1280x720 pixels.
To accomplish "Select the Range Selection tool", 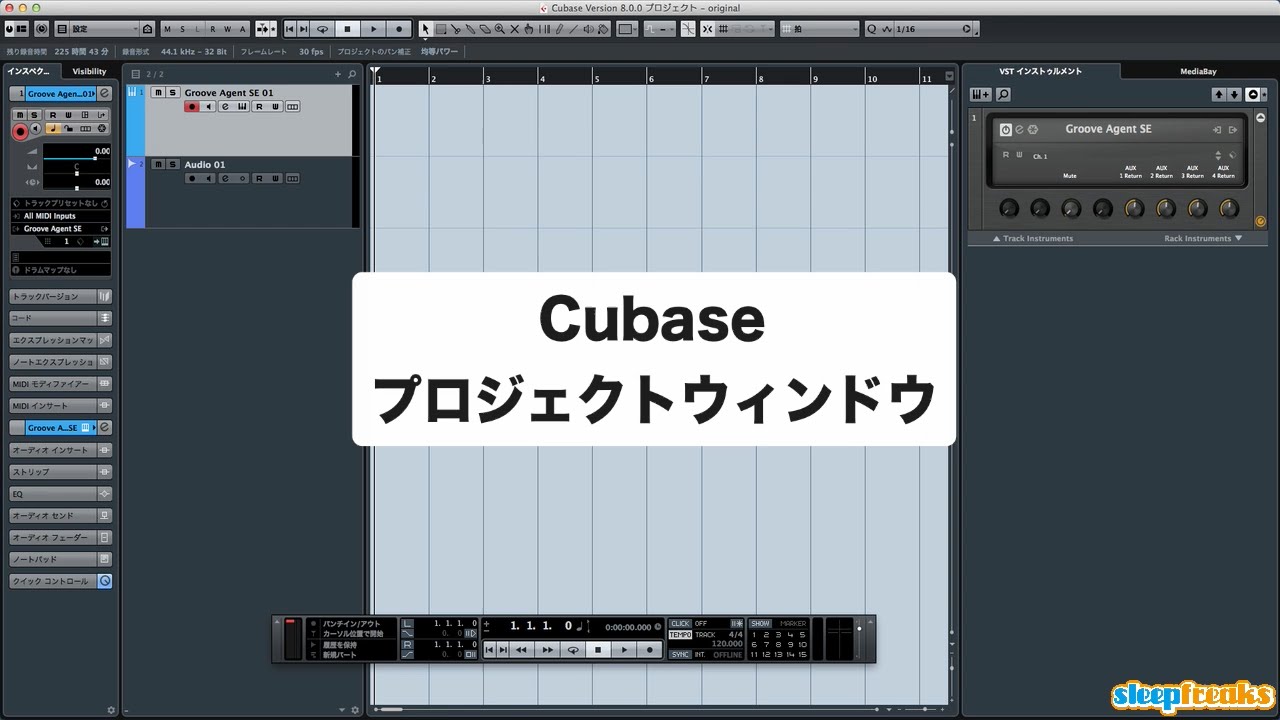I will point(441,29).
